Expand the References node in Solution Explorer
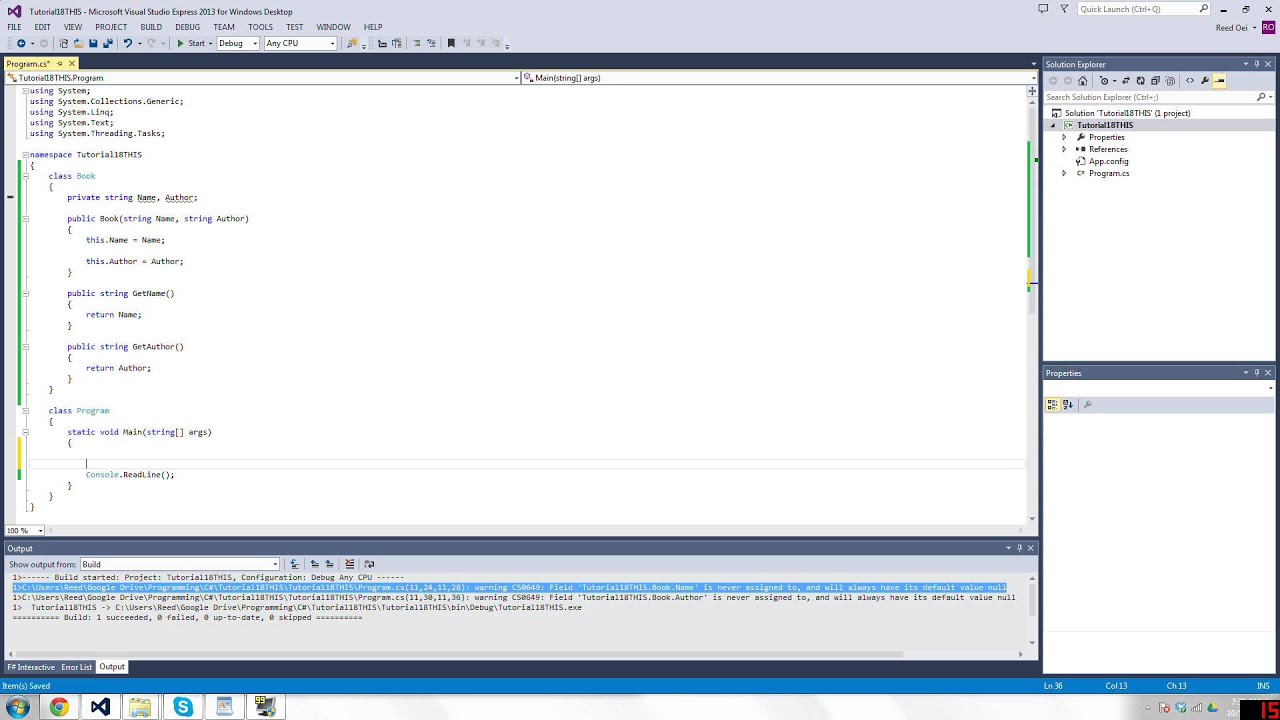 [1064, 149]
